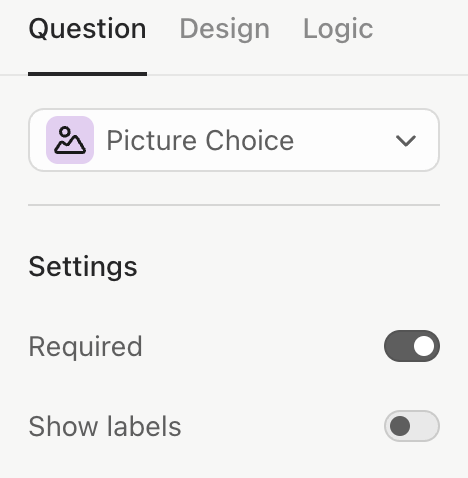The width and height of the screenshot is (468, 478).
Task: Click the "Picture Choice" text in the selector
Action: point(200,141)
